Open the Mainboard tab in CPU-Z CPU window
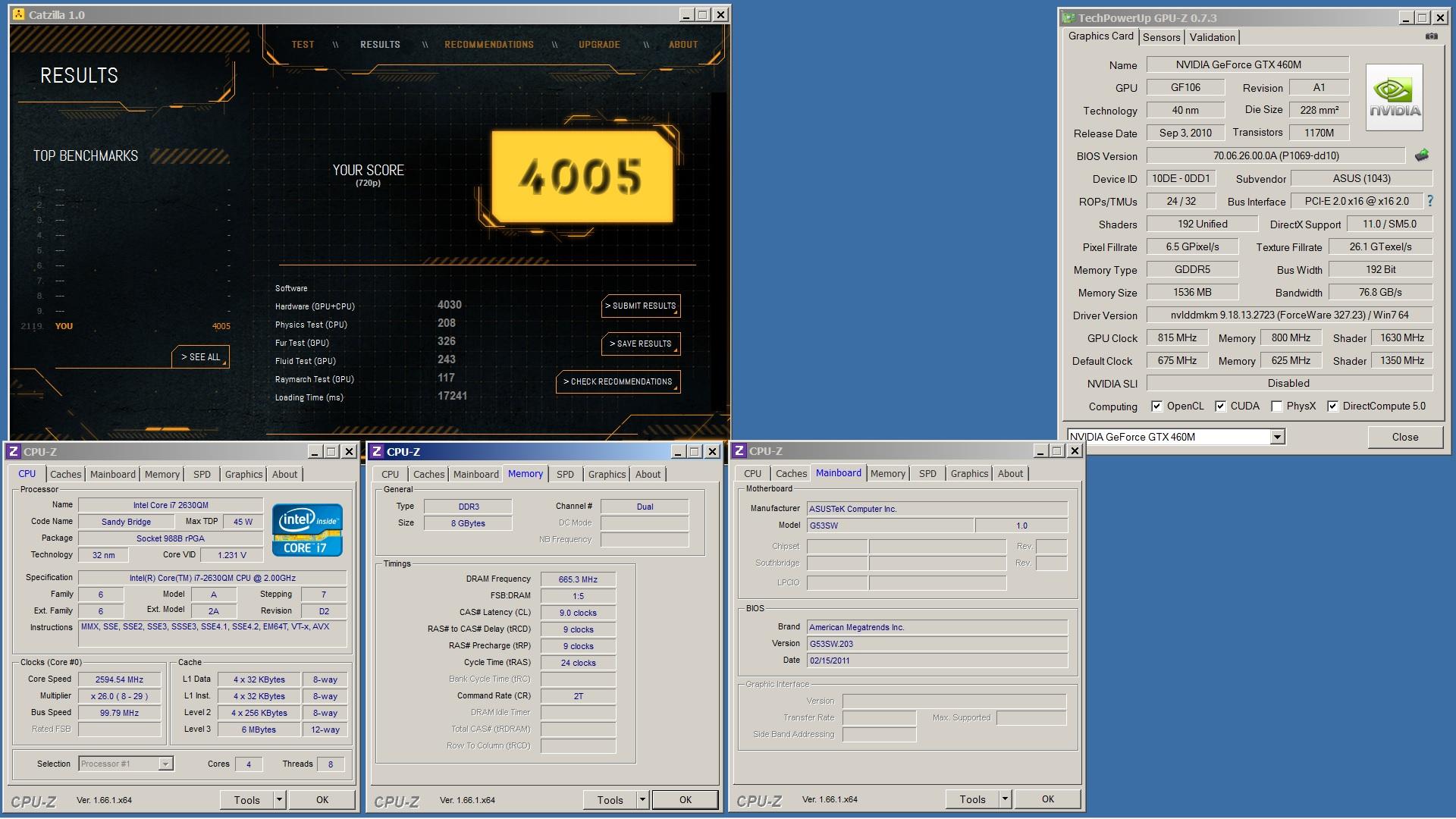This screenshot has height=819, width=1456. 112,474
